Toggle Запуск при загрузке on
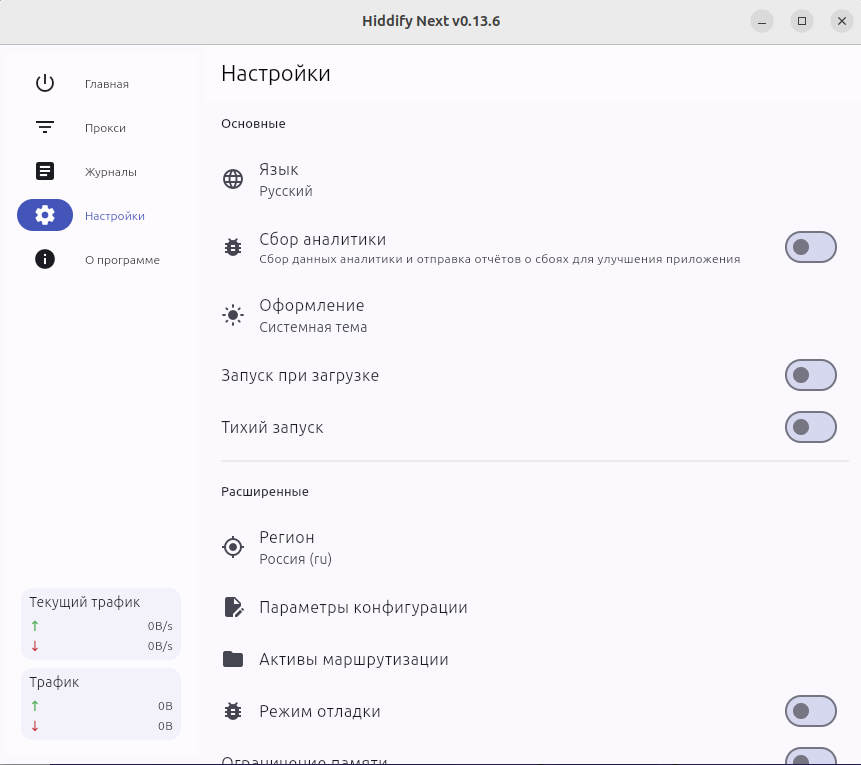 click(x=810, y=375)
